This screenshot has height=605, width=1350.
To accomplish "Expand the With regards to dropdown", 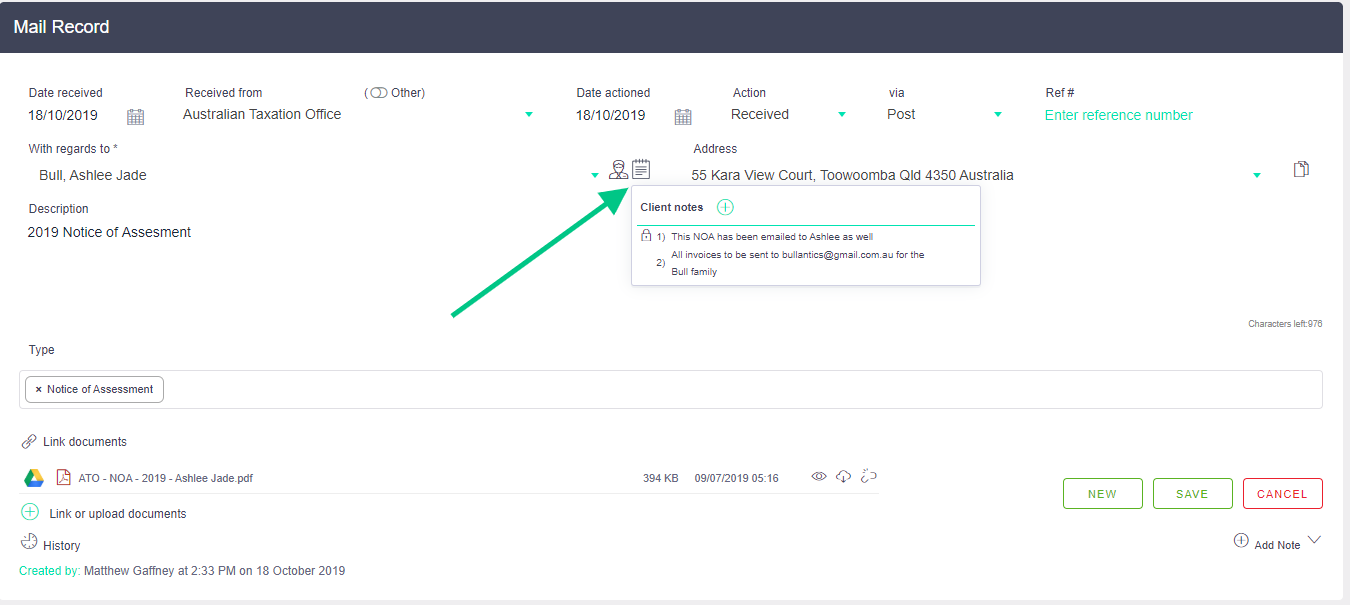I will click(x=595, y=176).
